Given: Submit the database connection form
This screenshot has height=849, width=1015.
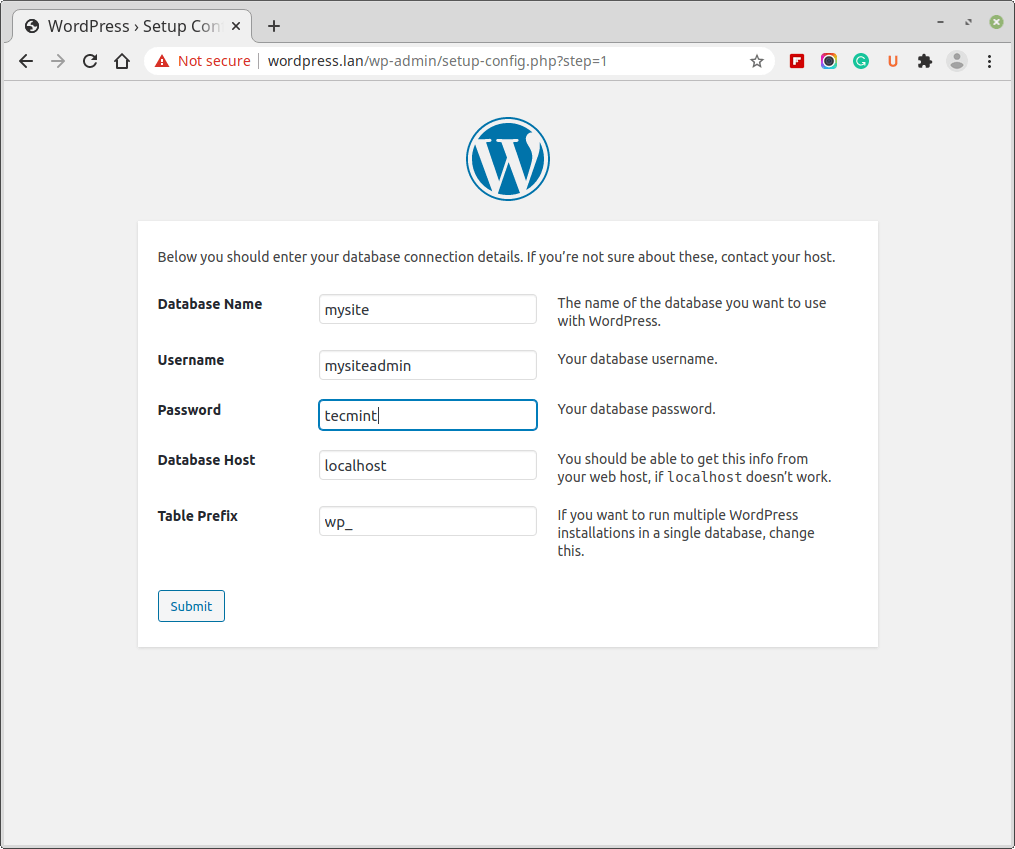Looking at the screenshot, I should (191, 606).
